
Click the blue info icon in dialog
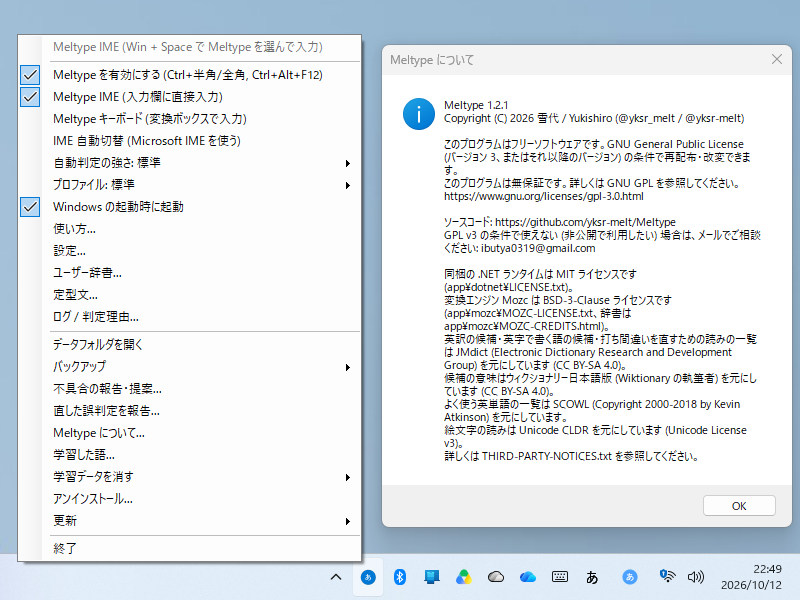tap(418, 114)
